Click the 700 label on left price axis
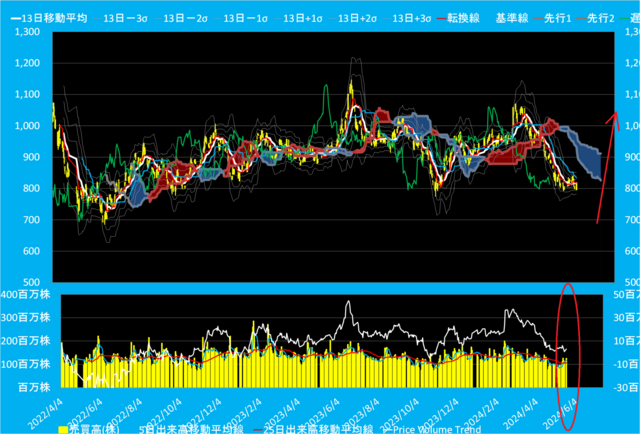 coord(31,220)
